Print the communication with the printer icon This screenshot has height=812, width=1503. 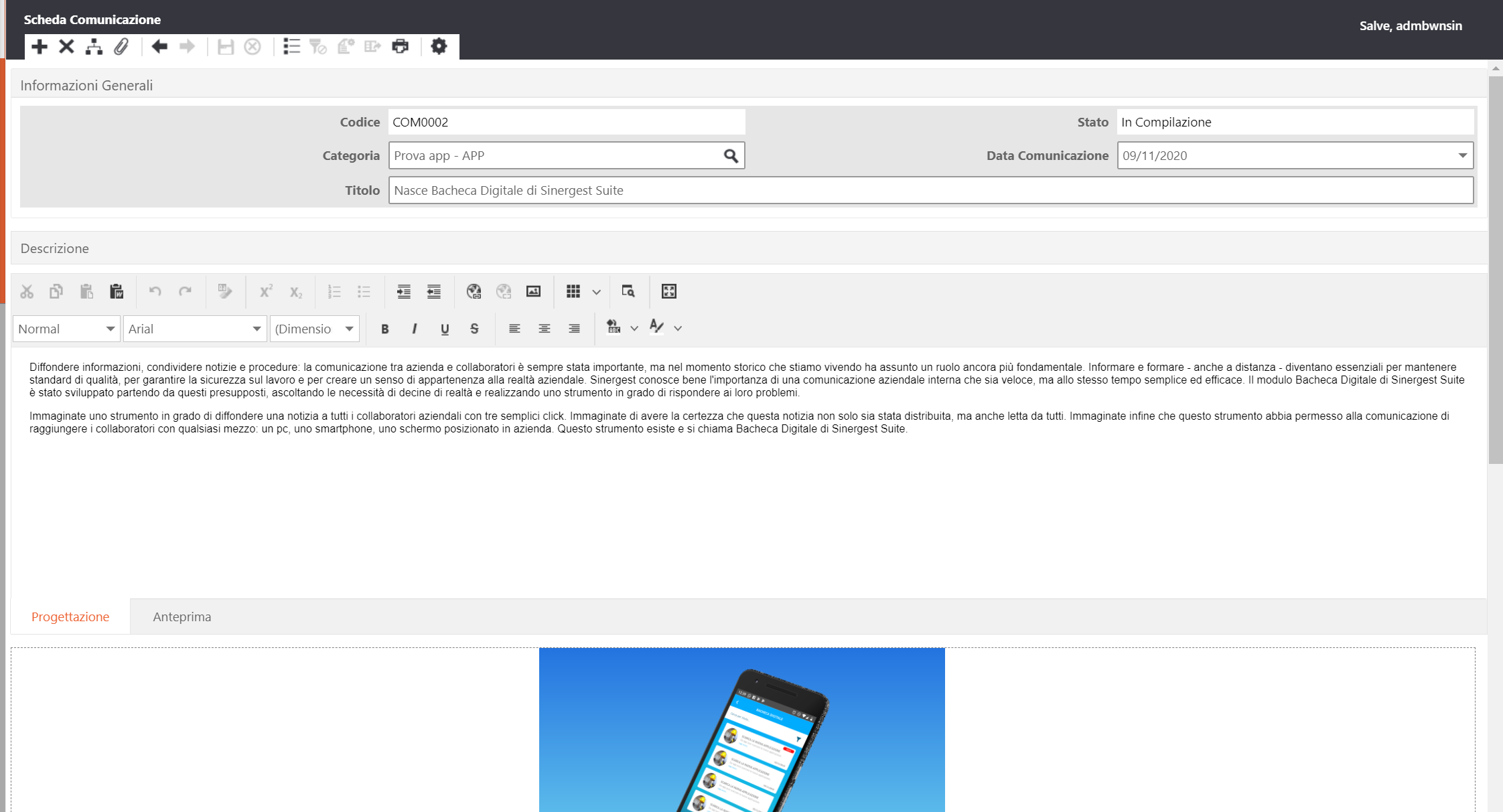coord(400,46)
